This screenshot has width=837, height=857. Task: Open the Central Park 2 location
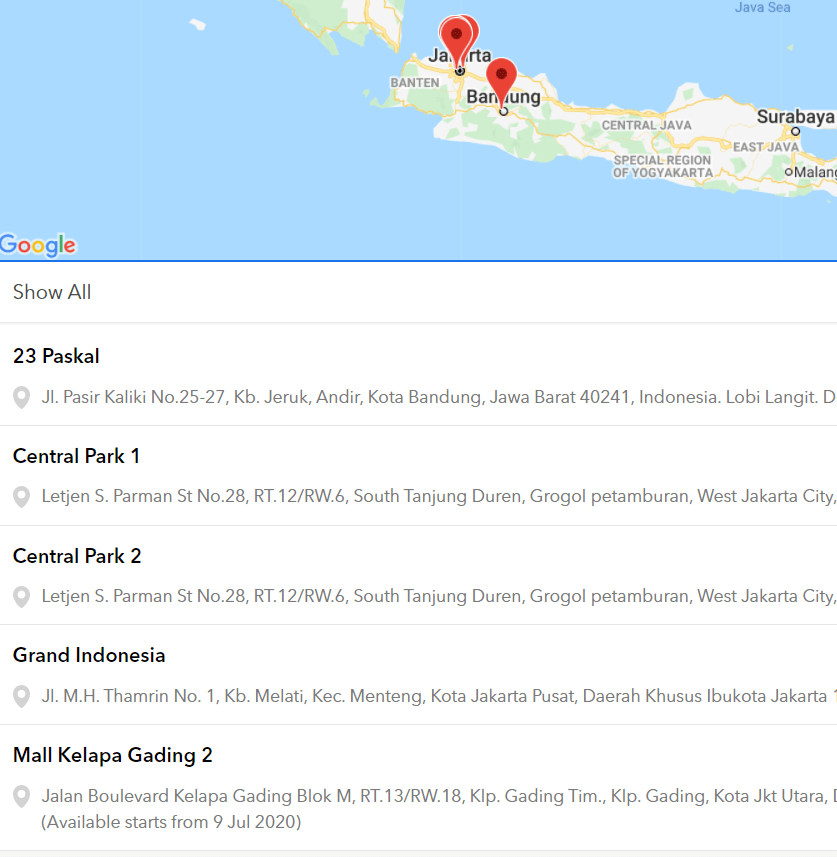[77, 556]
